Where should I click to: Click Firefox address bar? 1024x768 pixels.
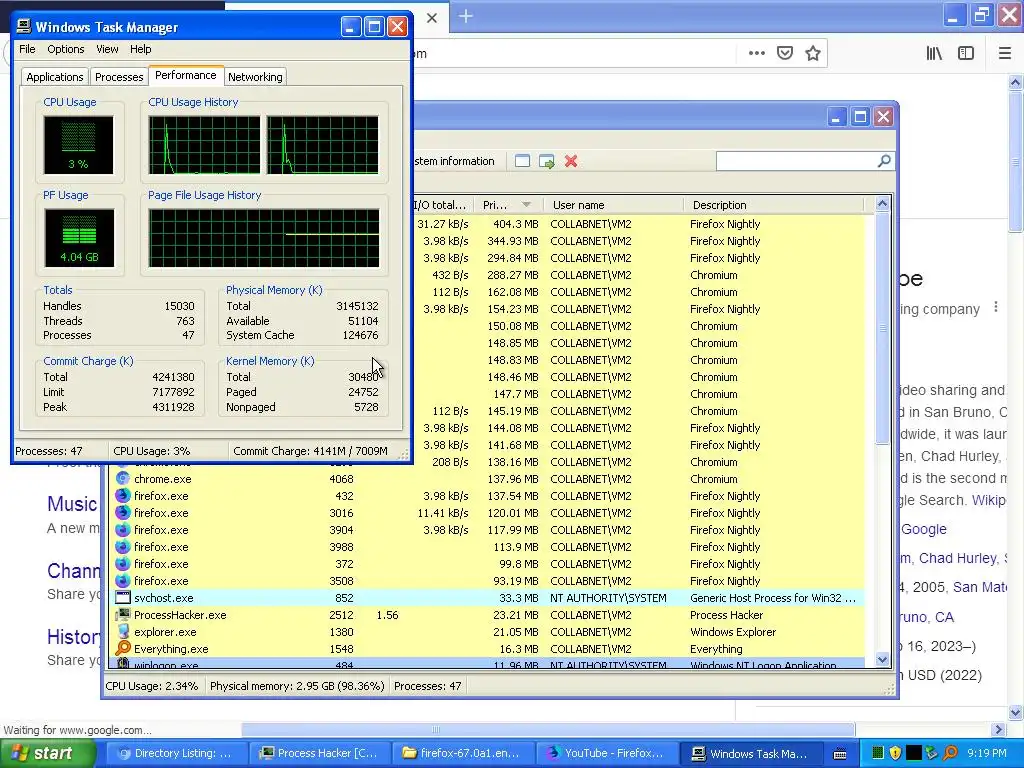575,54
